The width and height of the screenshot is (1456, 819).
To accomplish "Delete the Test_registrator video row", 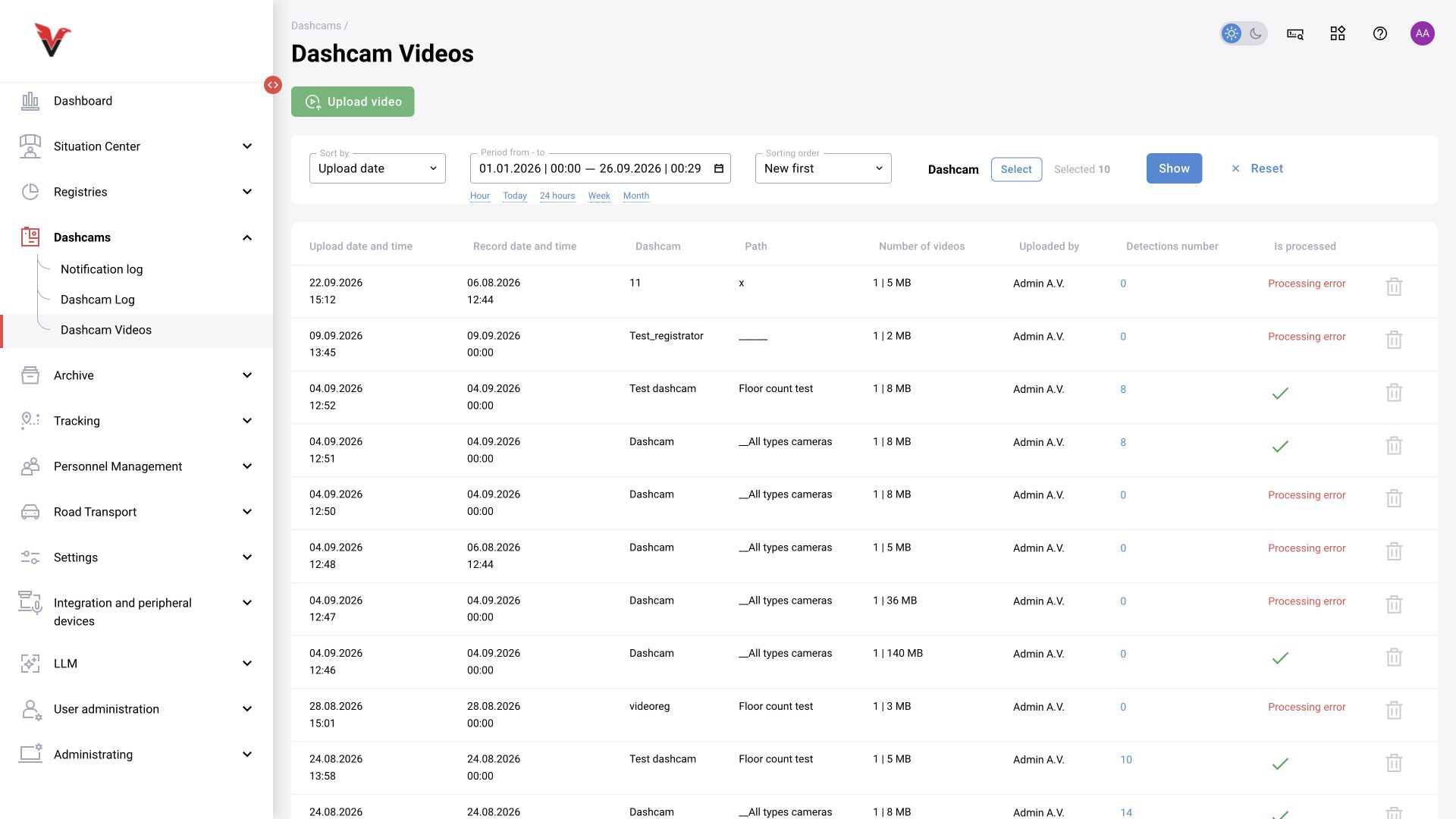I will tap(1394, 340).
